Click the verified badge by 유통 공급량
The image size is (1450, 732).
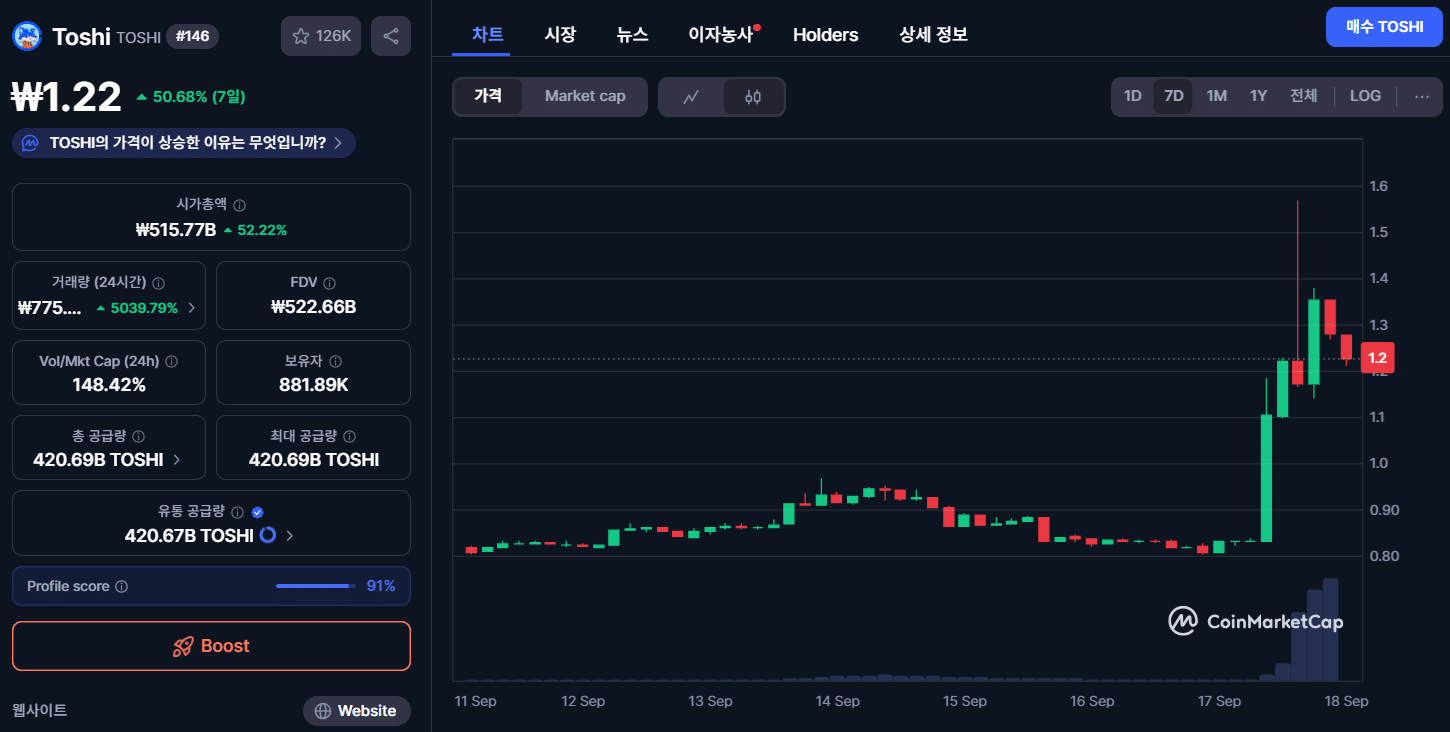click(257, 511)
